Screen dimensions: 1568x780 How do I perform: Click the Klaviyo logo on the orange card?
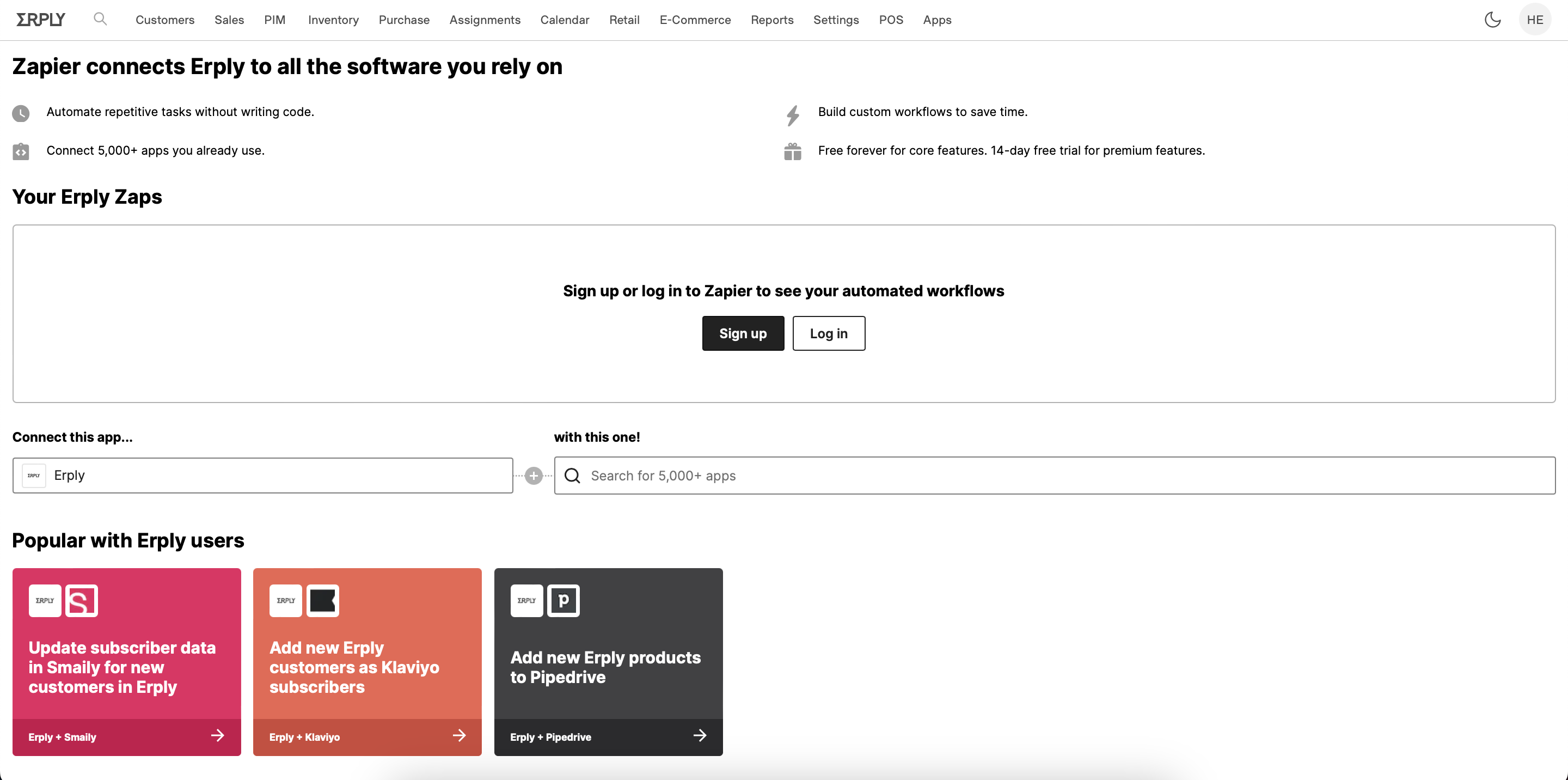323,601
